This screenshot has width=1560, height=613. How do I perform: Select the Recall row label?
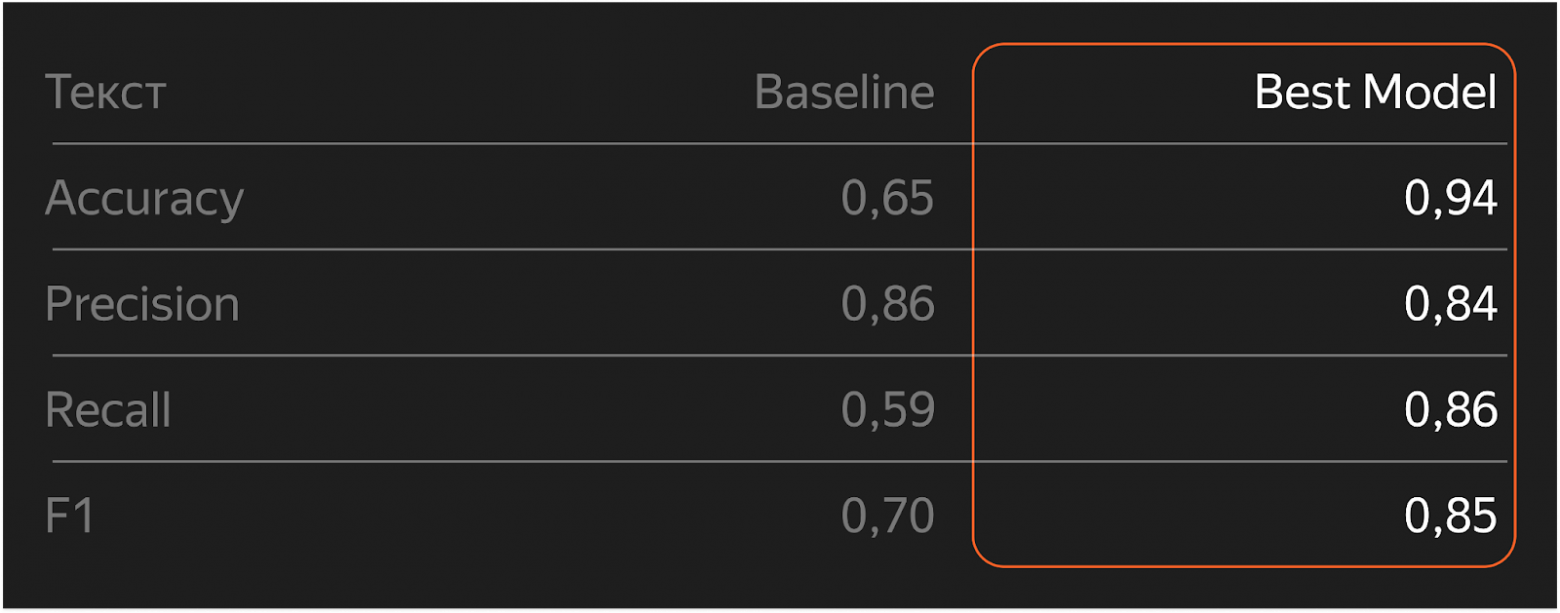tap(108, 411)
